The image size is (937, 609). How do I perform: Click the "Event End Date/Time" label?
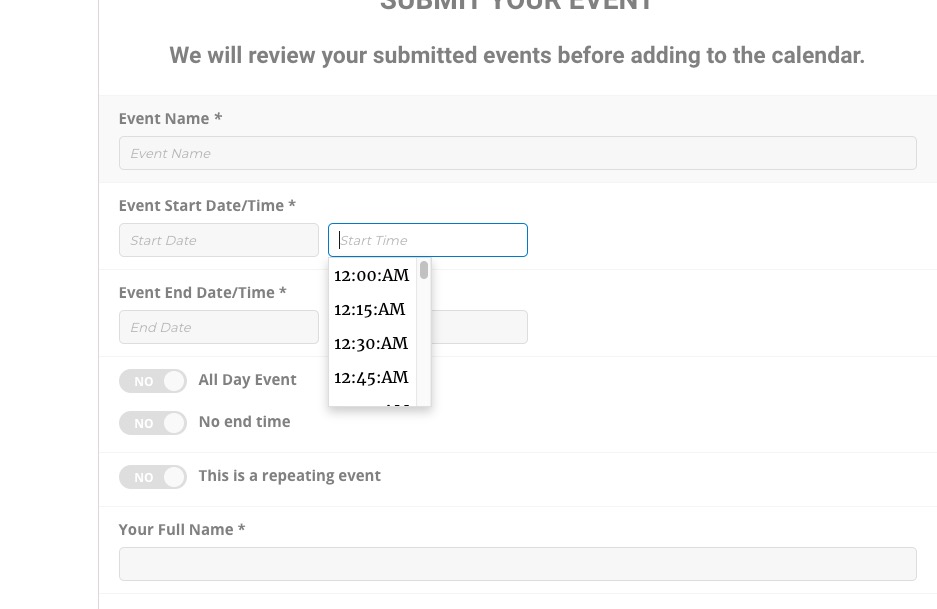pos(202,292)
